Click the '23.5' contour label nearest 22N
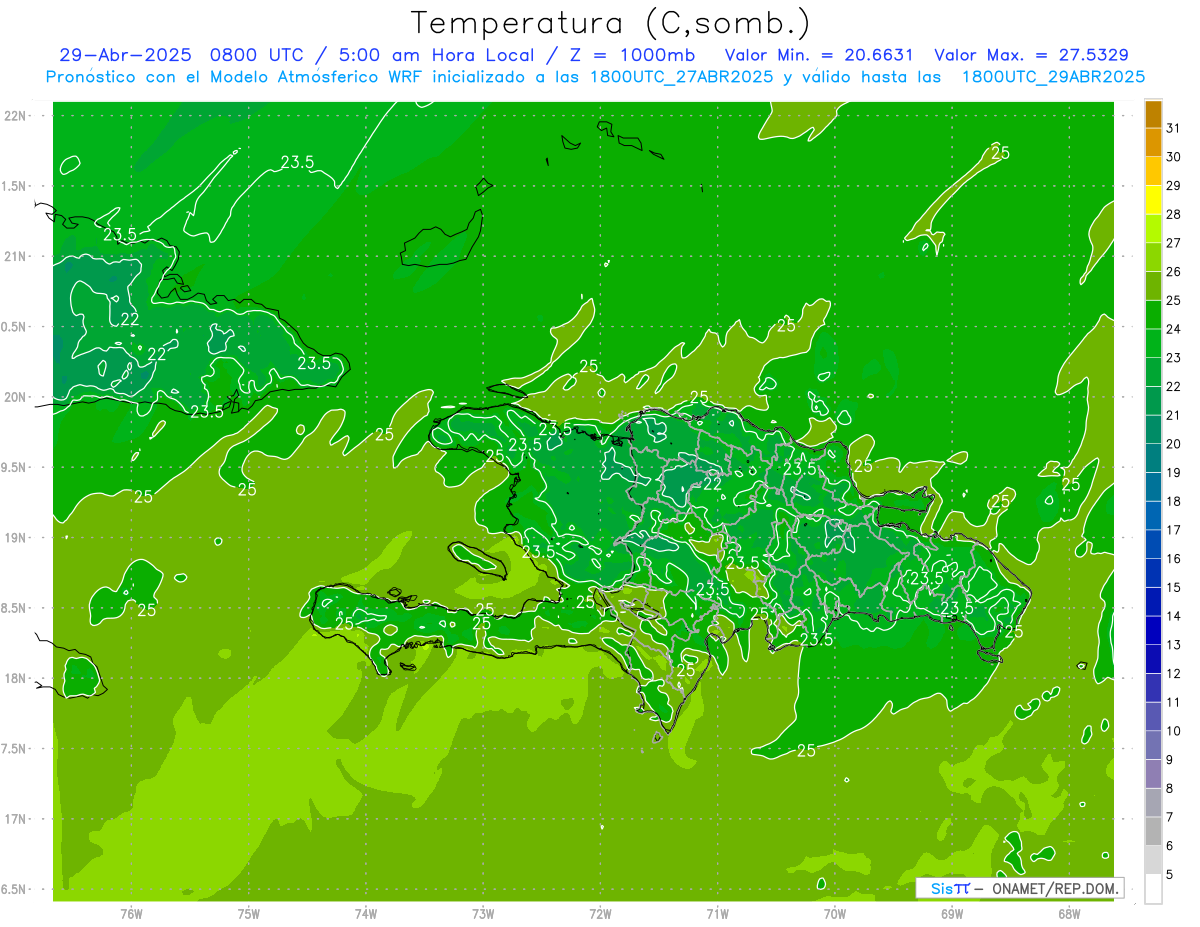 (297, 162)
